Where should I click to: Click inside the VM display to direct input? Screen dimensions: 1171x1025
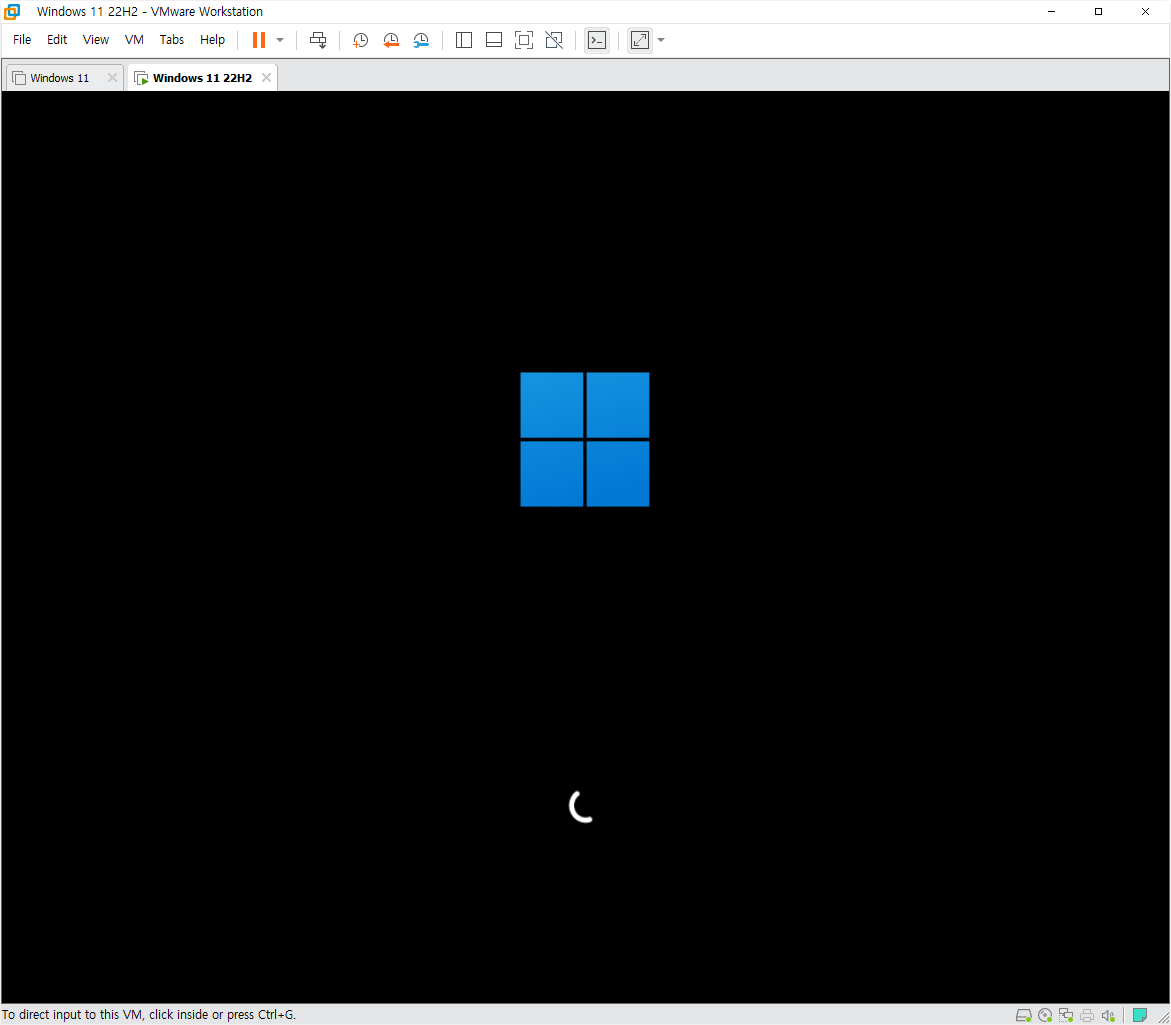click(x=585, y=547)
